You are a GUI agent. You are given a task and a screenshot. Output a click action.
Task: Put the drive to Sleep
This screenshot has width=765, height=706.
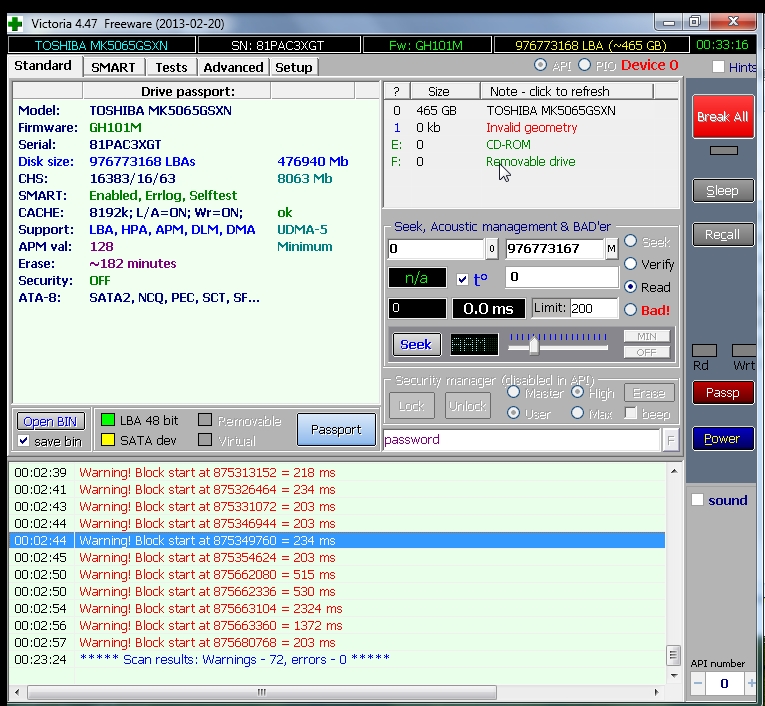(x=723, y=191)
